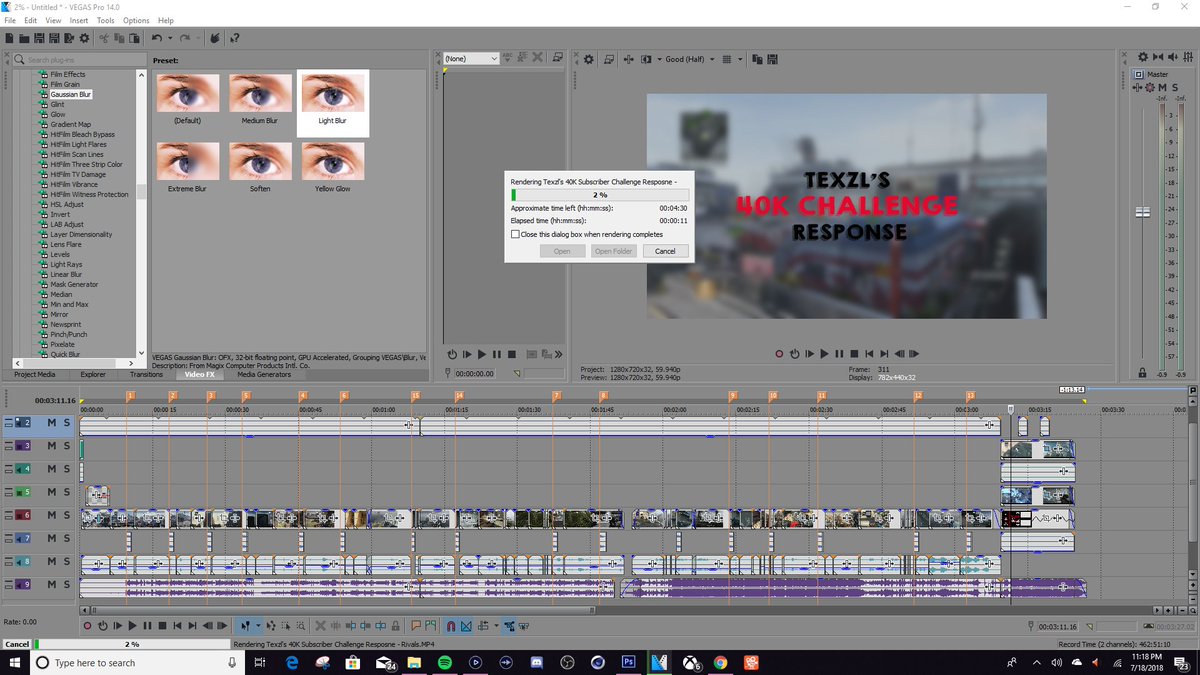This screenshot has height=675, width=1200.
Task: Solo track 9
Action: click(x=67, y=584)
